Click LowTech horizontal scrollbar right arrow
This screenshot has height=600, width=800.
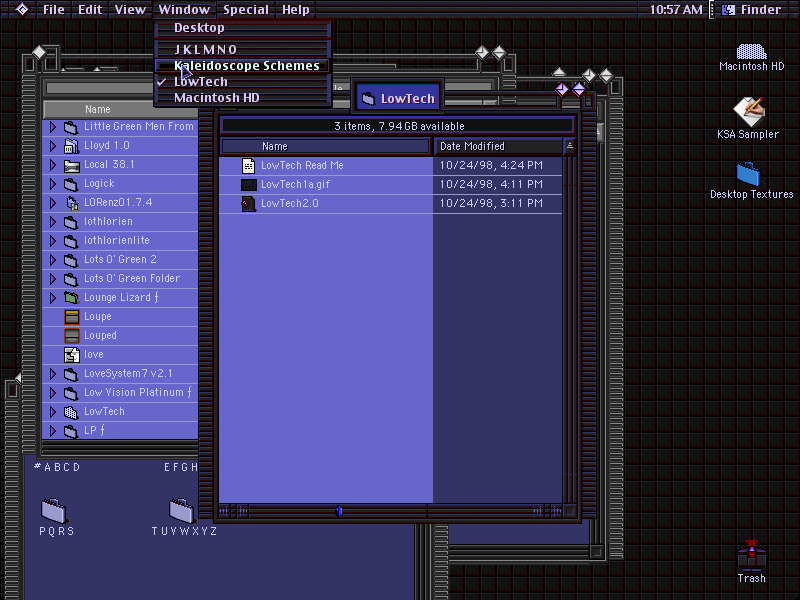557,511
